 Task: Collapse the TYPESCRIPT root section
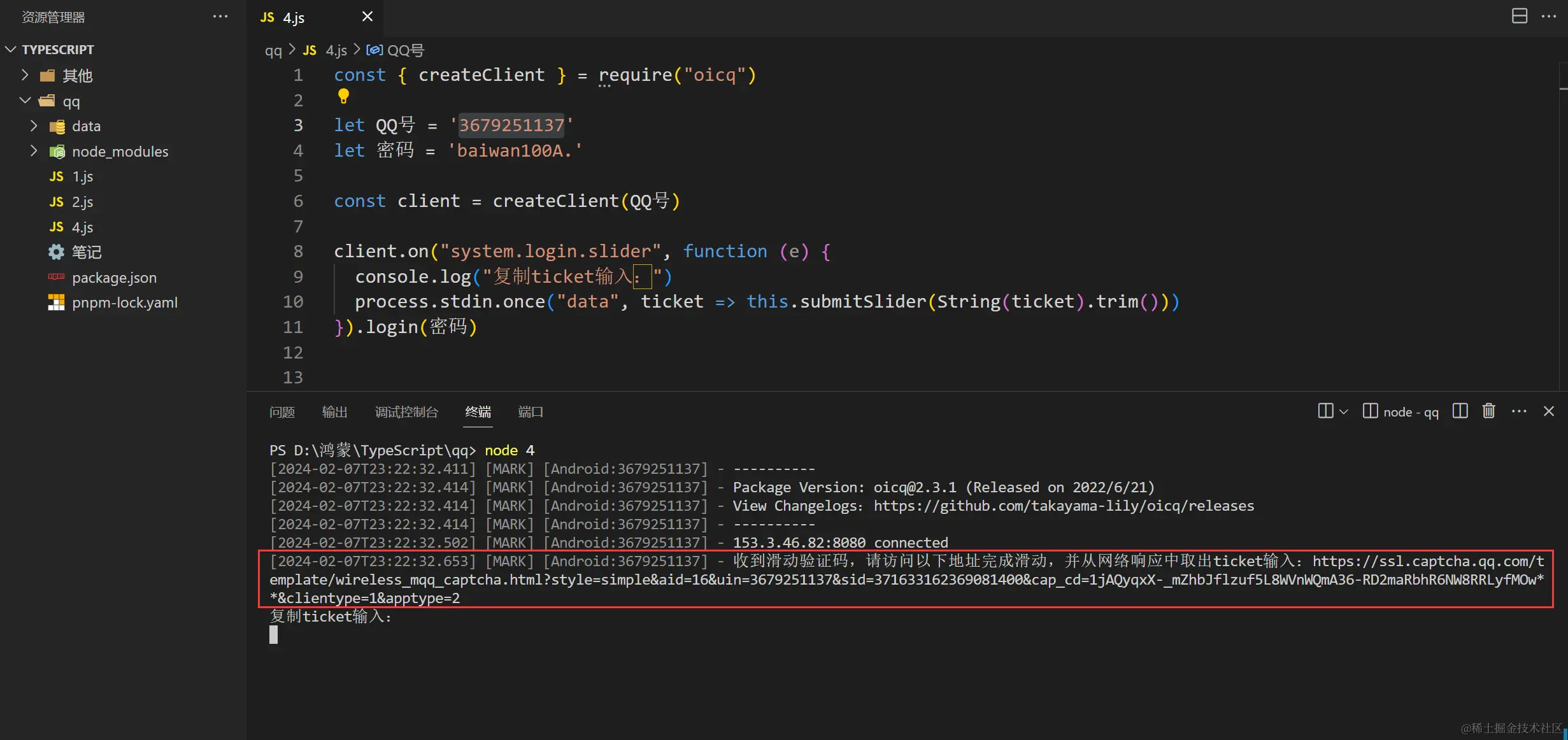click(11, 50)
